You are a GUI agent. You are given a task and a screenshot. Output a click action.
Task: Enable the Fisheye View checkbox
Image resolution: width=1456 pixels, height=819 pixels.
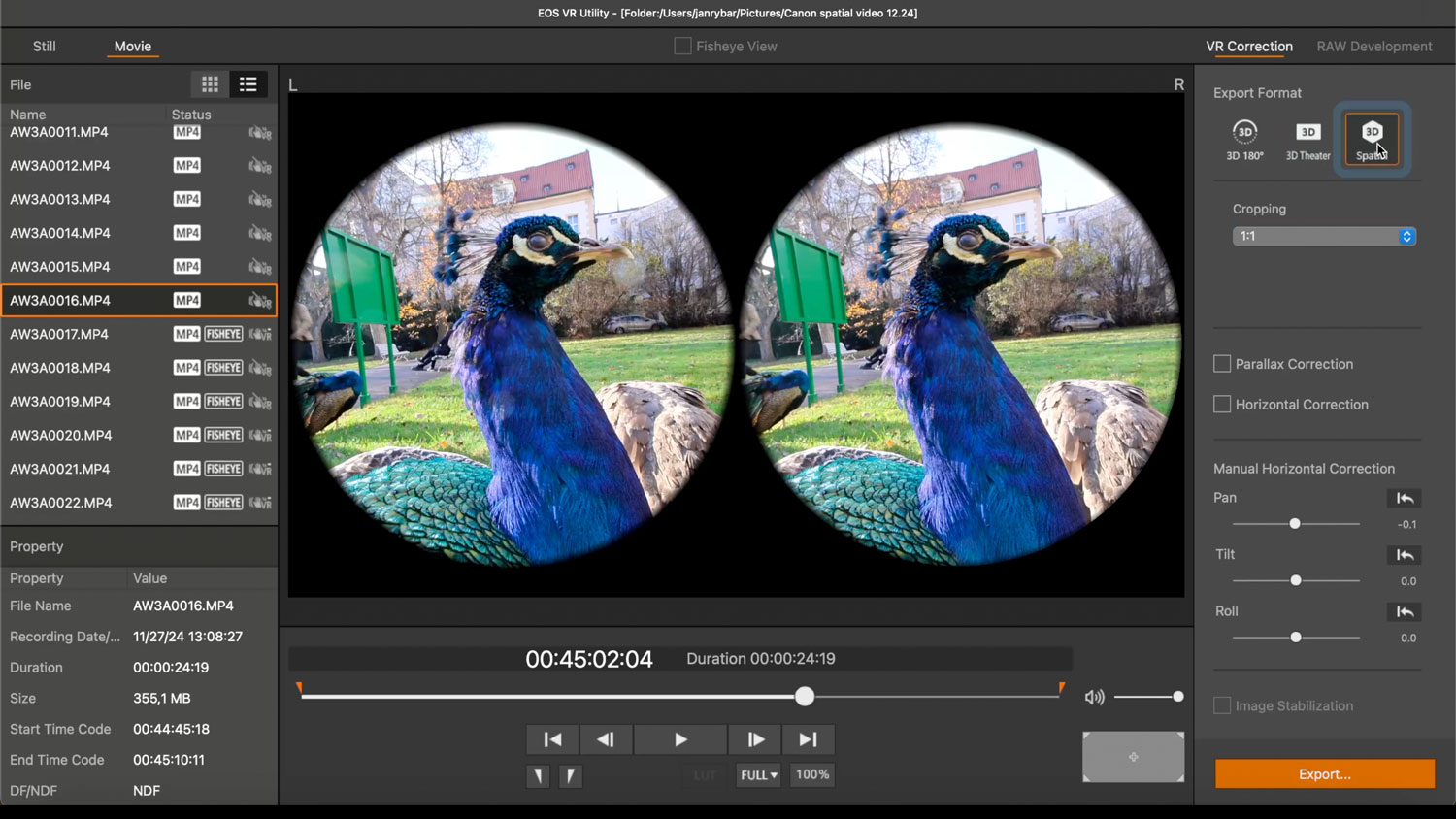[683, 46]
